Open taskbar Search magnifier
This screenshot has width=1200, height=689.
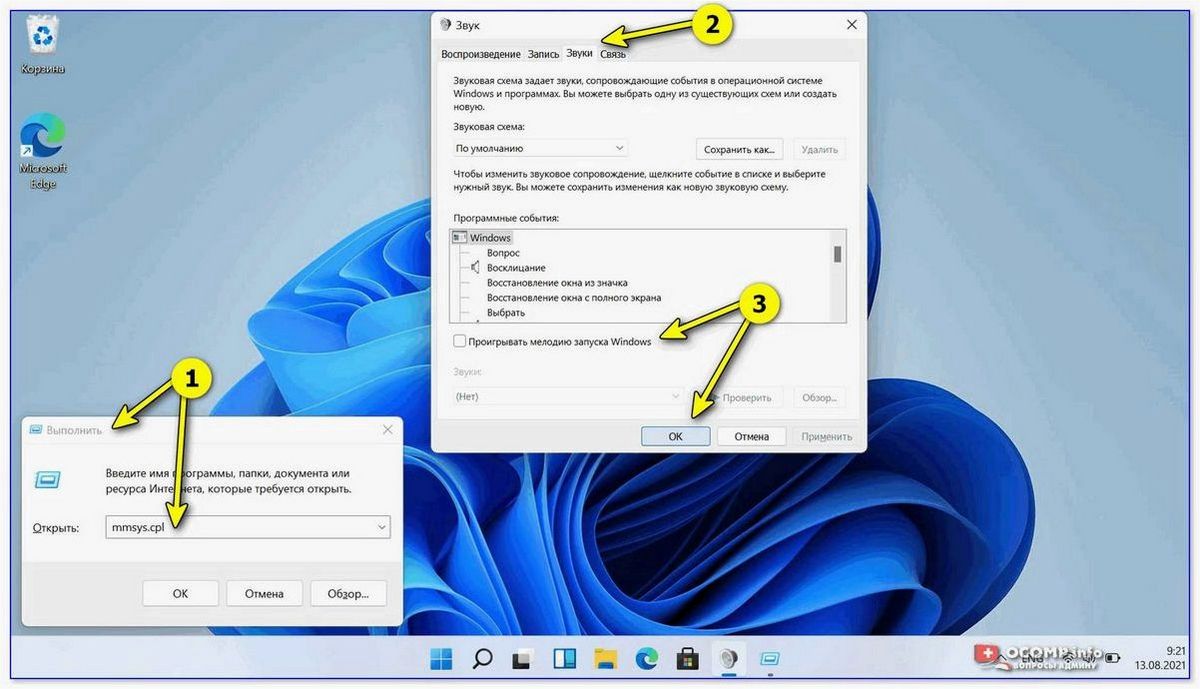pos(482,659)
